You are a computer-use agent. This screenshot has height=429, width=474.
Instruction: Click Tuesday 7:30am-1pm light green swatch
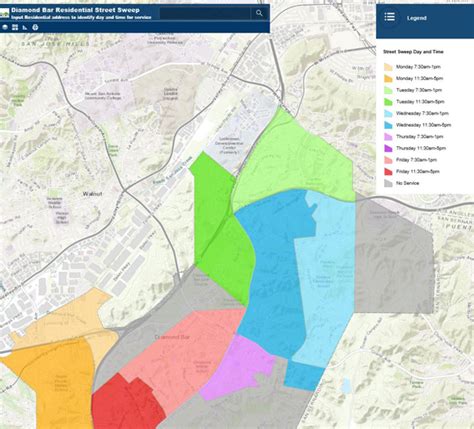[388, 90]
